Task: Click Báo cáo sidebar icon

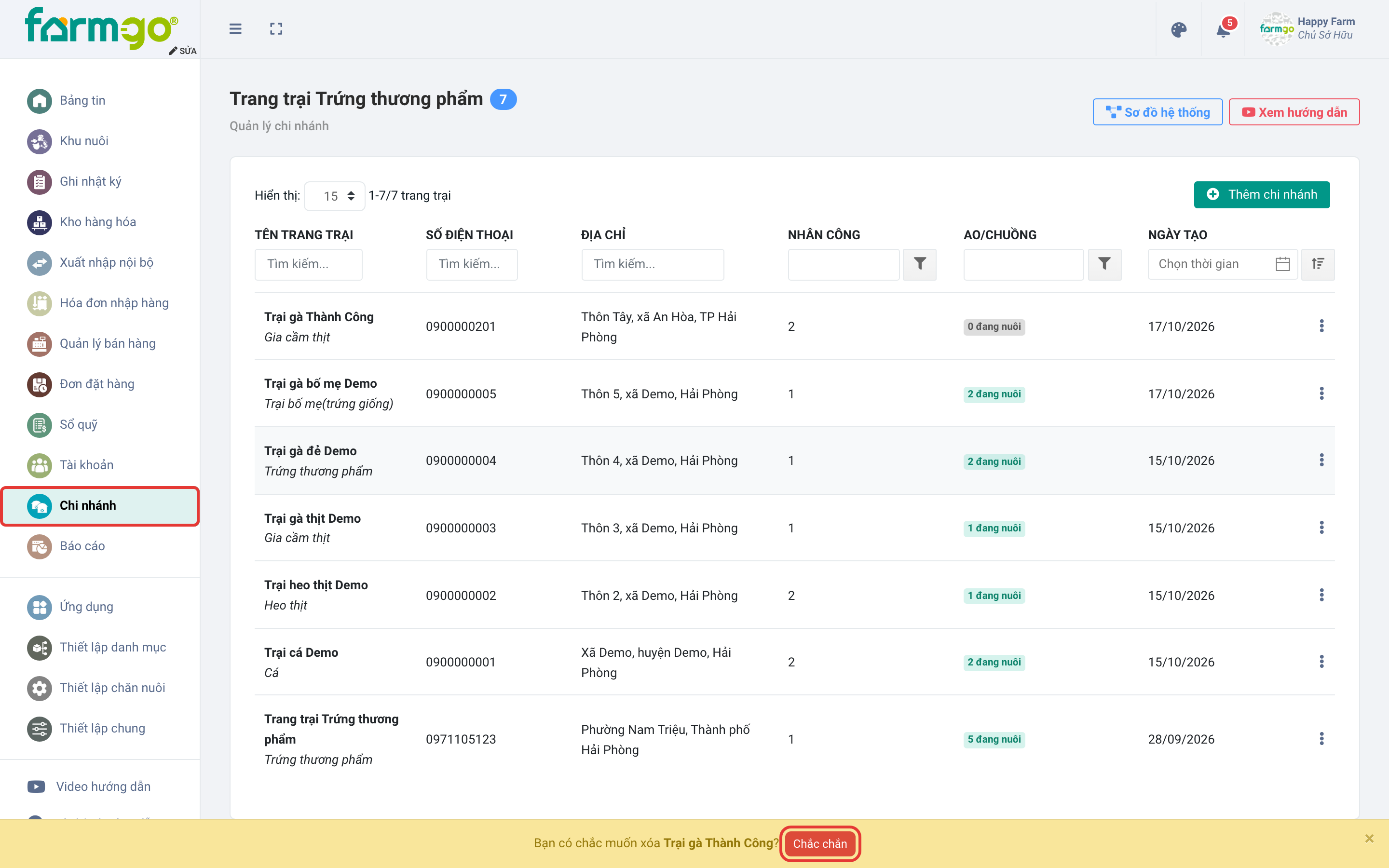Action: [39, 546]
